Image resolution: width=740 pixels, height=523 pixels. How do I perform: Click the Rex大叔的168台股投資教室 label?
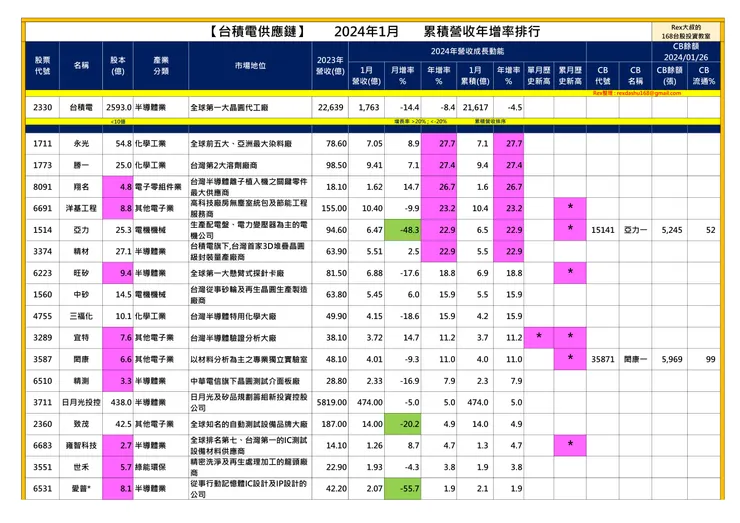(686, 32)
